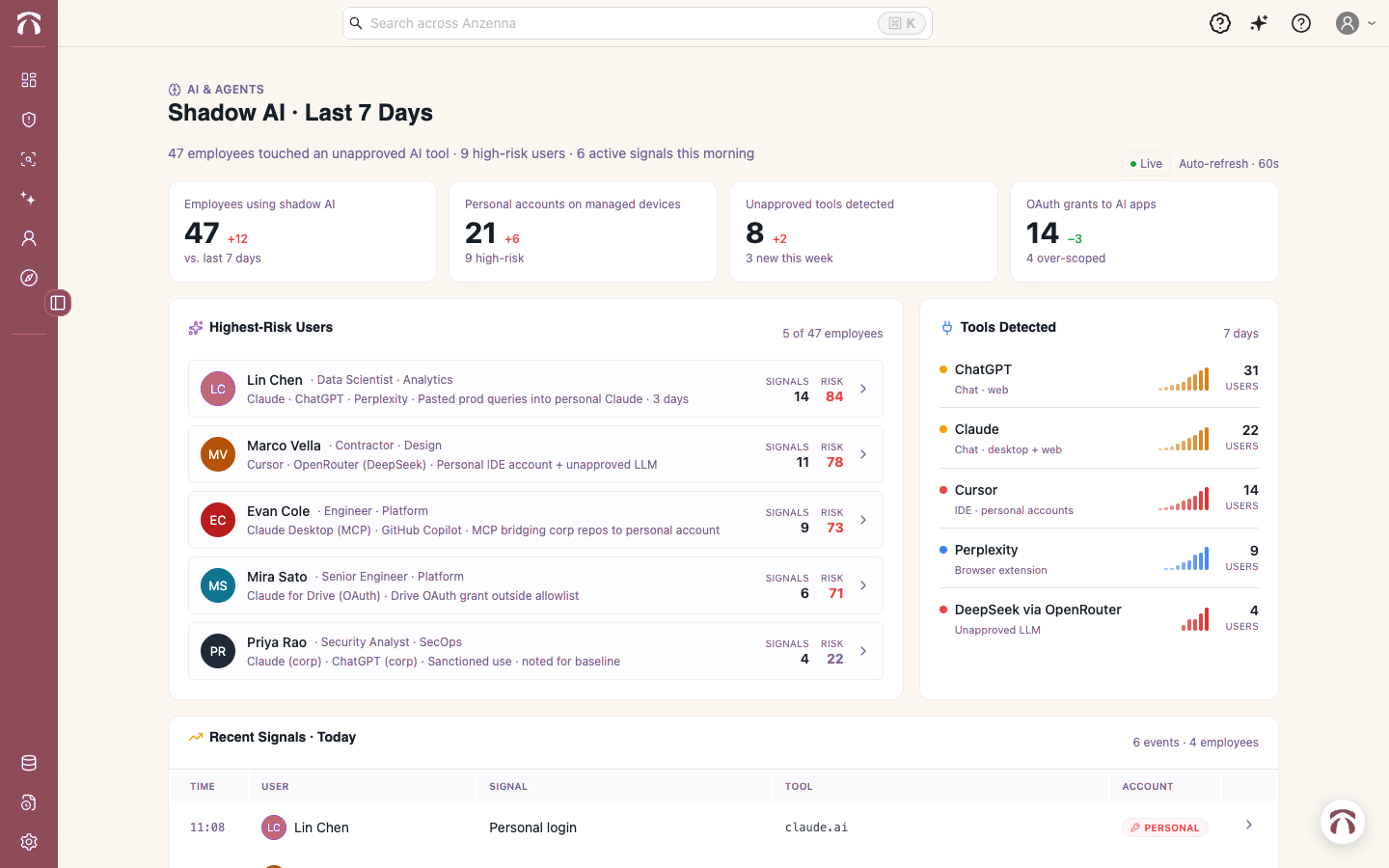Click the Live status badge
Screen dimensions: 1389x868
pyautogui.click(x=1146, y=164)
